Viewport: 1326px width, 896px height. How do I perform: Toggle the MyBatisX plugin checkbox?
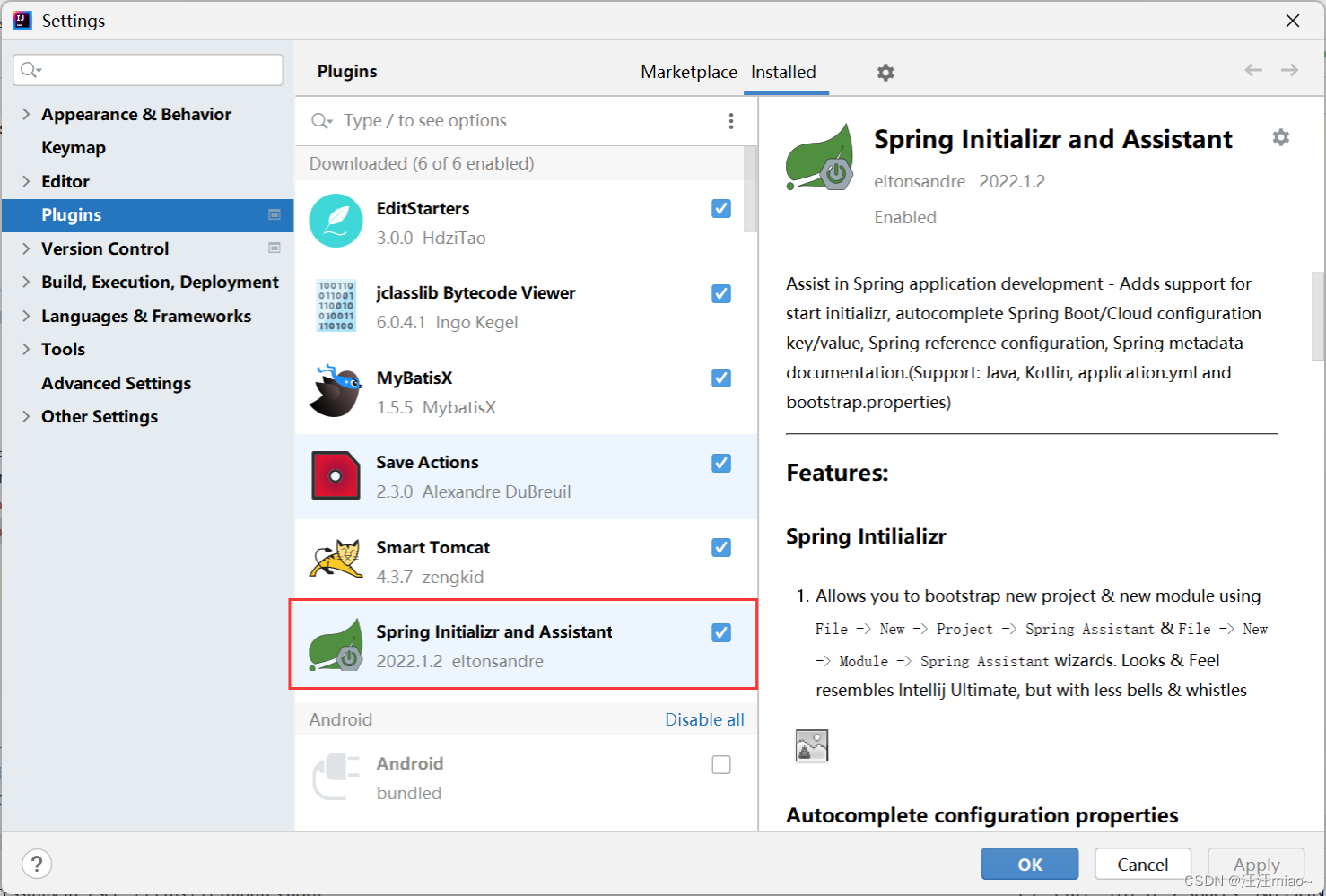click(721, 378)
